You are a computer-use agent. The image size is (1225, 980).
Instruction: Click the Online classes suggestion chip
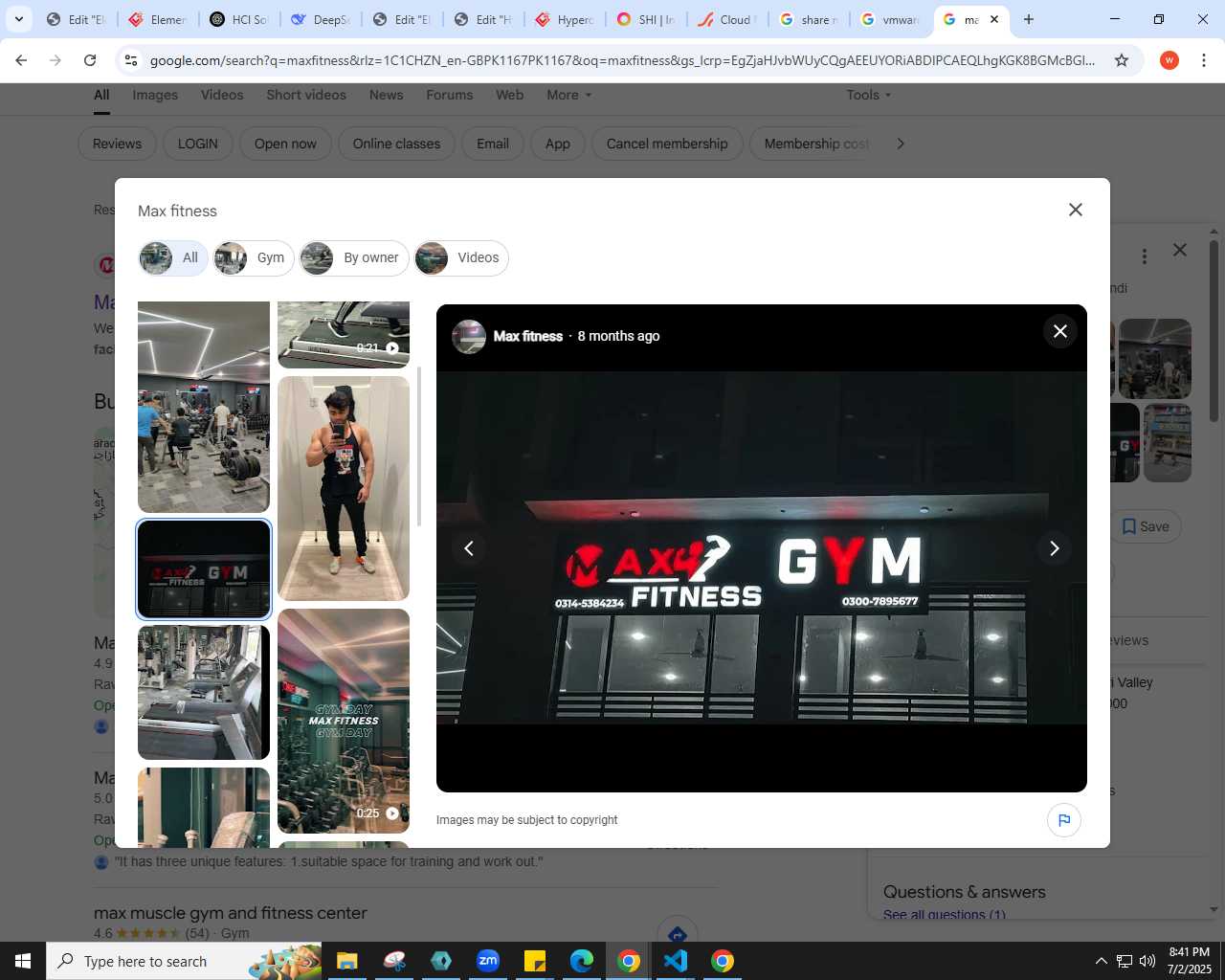point(396,144)
